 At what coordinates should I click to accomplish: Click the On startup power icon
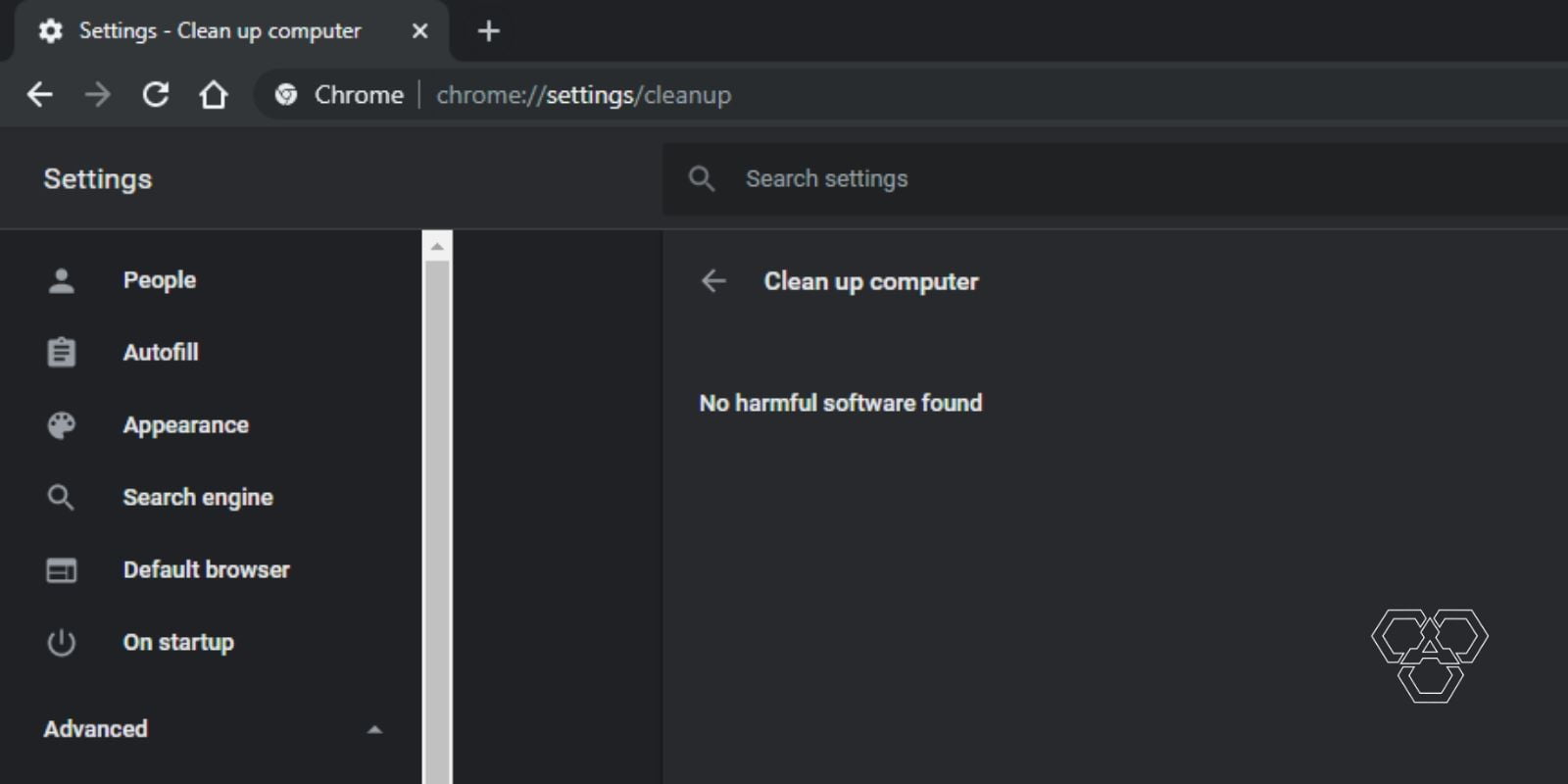pyautogui.click(x=62, y=643)
